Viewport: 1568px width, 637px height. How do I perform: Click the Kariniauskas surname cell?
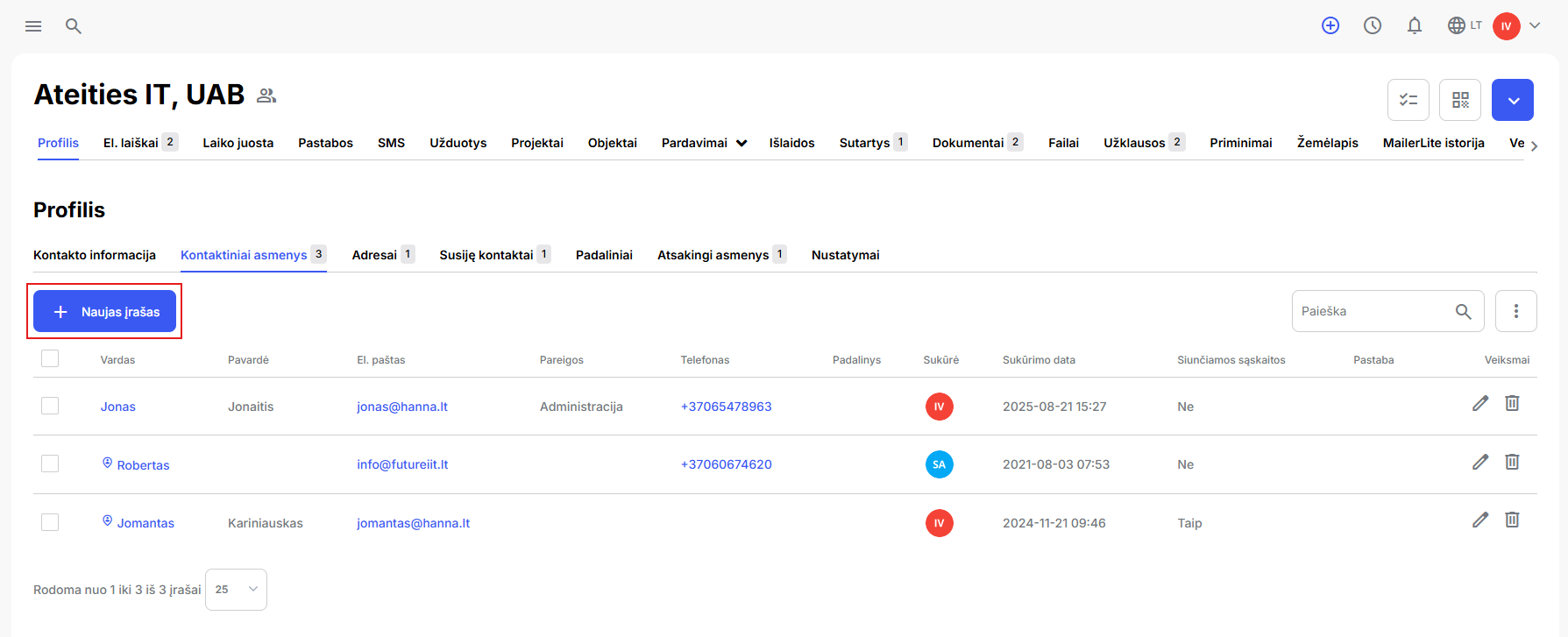266,523
